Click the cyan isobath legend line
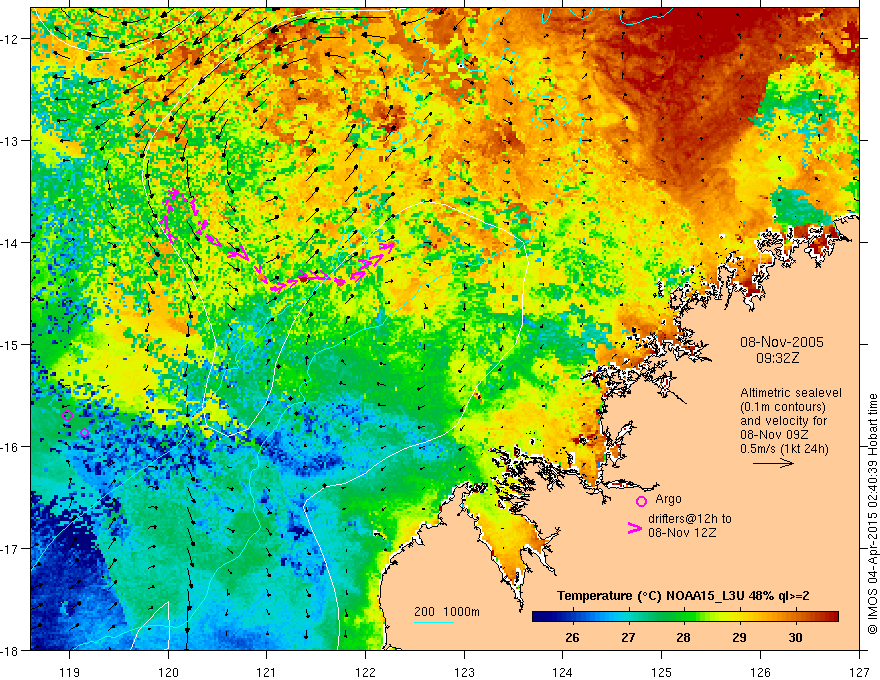 tap(434, 622)
